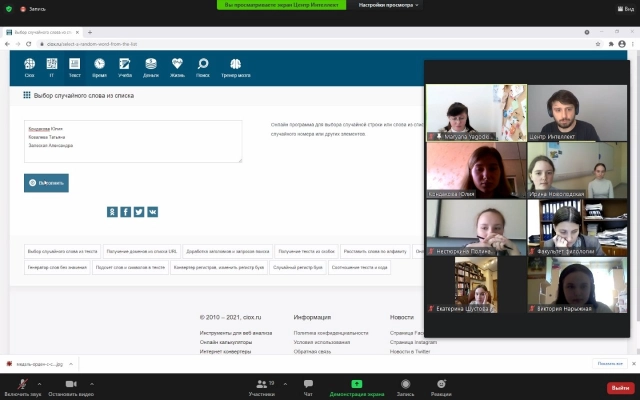Open Выбор случайного слова из текста link

tap(62, 251)
